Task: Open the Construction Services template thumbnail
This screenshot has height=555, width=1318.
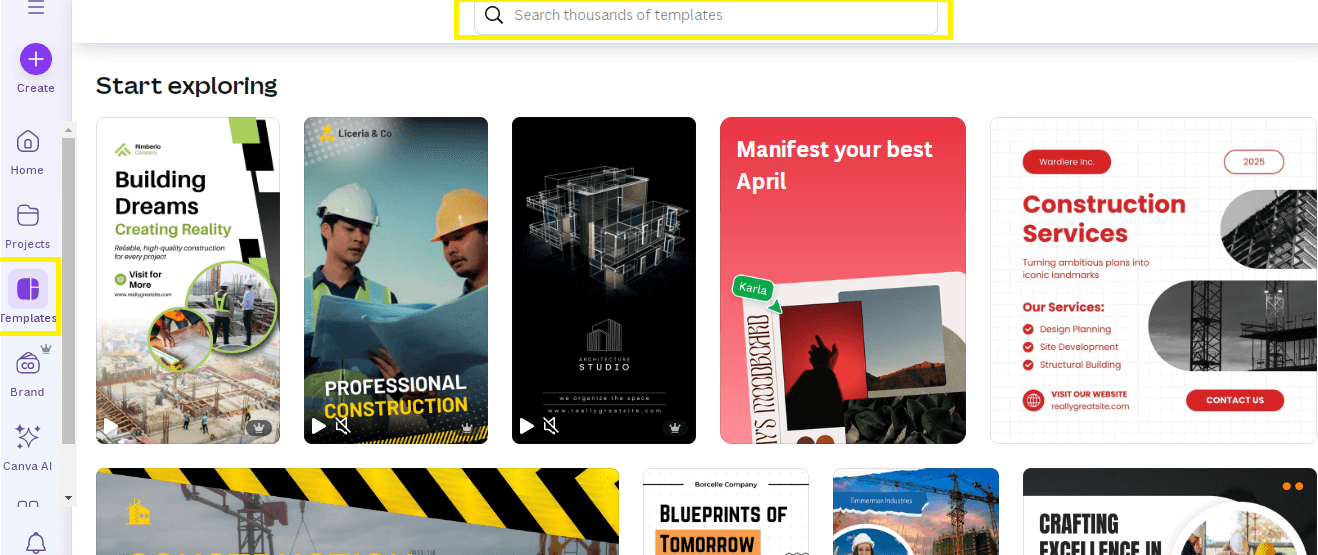Action: click(x=1153, y=280)
